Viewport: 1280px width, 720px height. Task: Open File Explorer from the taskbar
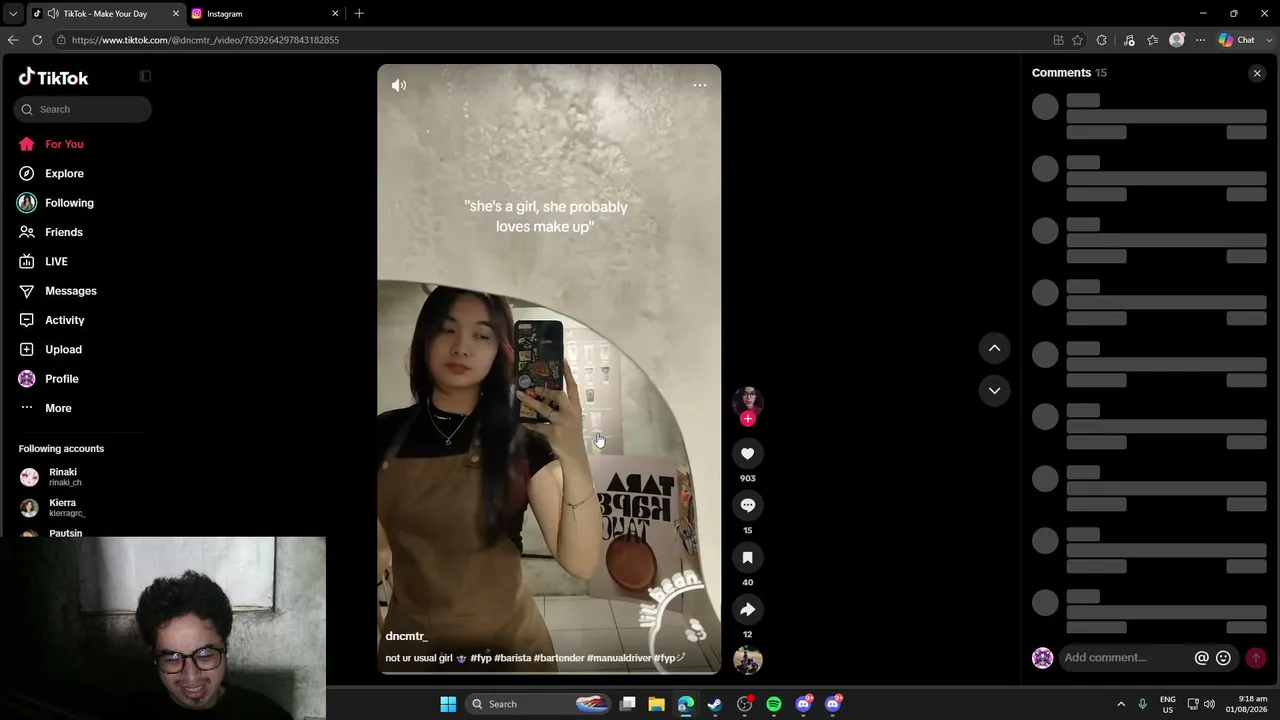pos(656,704)
